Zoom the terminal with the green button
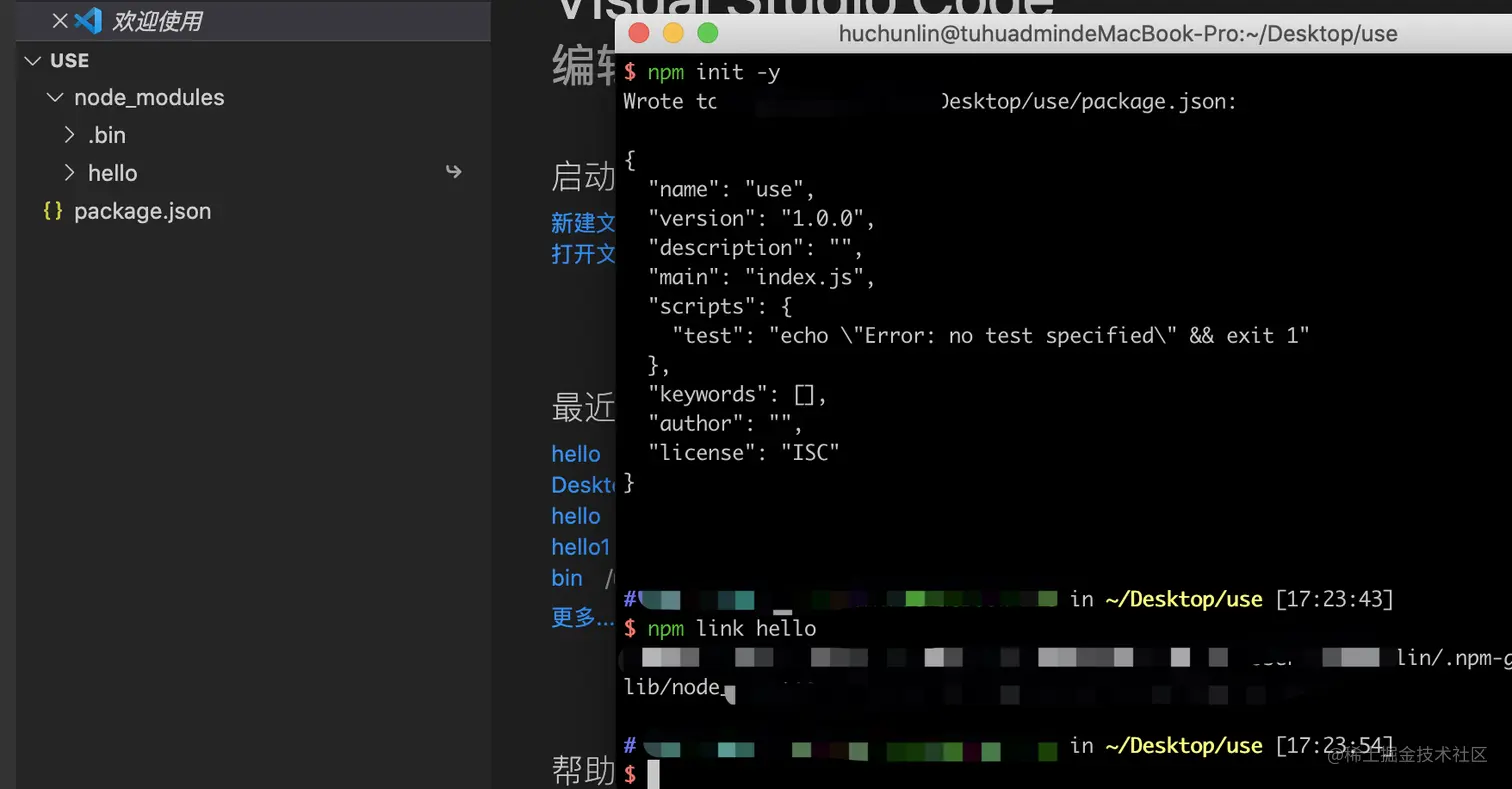 click(708, 33)
